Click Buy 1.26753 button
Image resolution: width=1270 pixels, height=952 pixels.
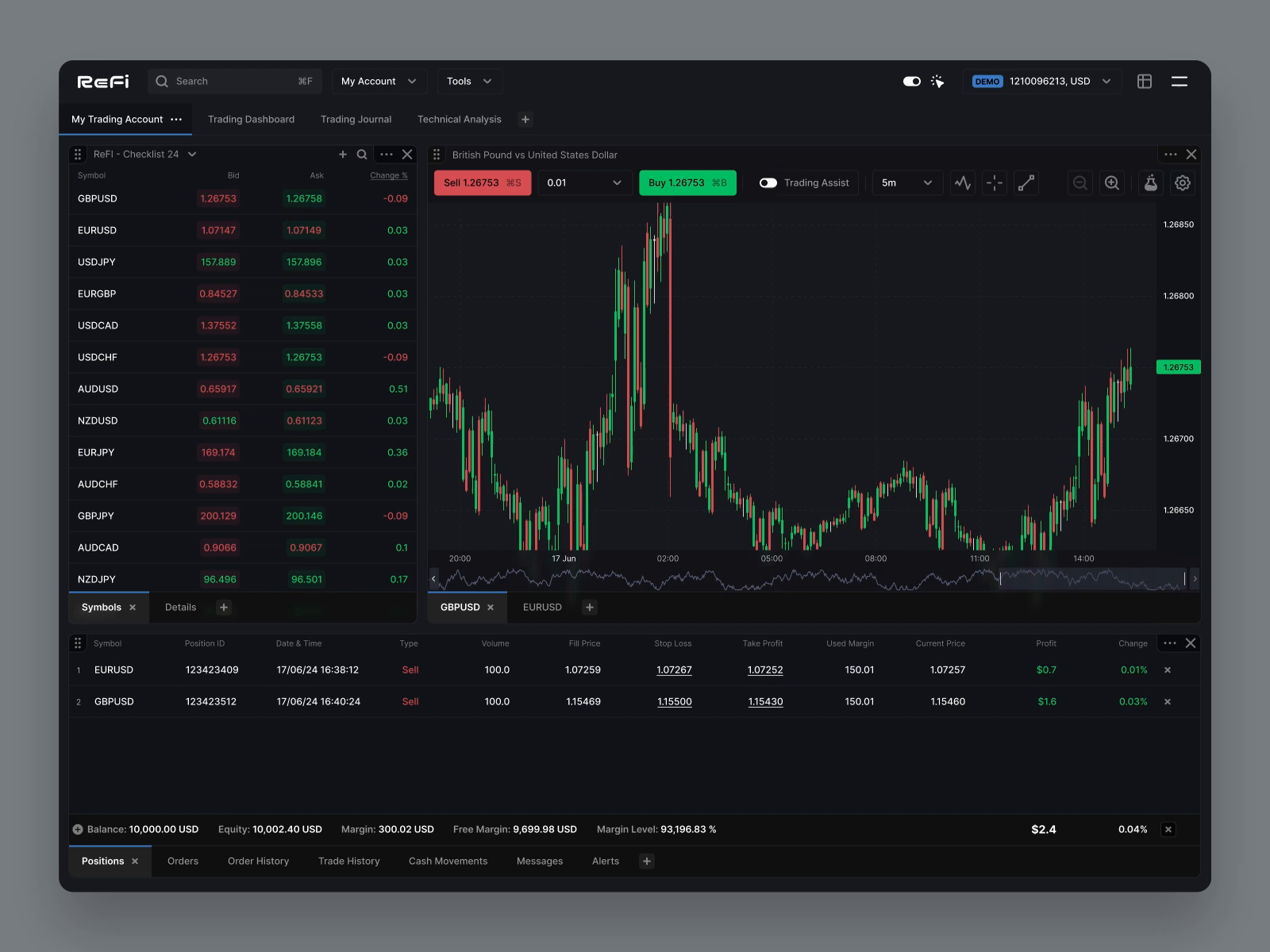tap(687, 183)
